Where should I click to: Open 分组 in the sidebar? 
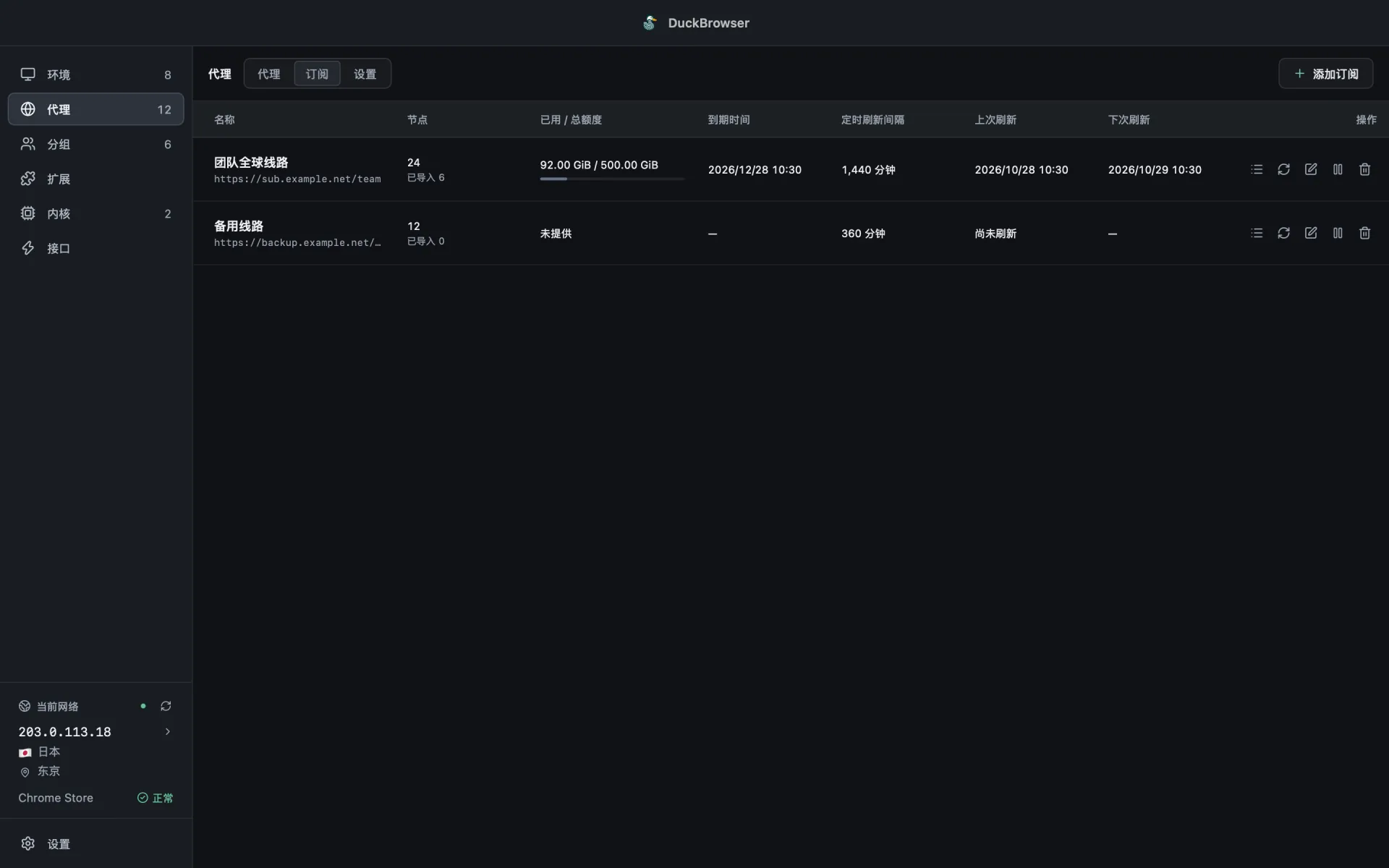coord(95,144)
